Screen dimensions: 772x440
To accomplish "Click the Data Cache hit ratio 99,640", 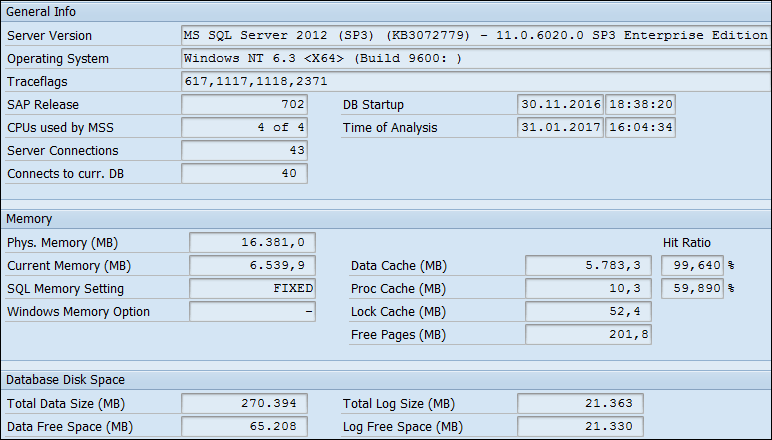I will point(692,265).
